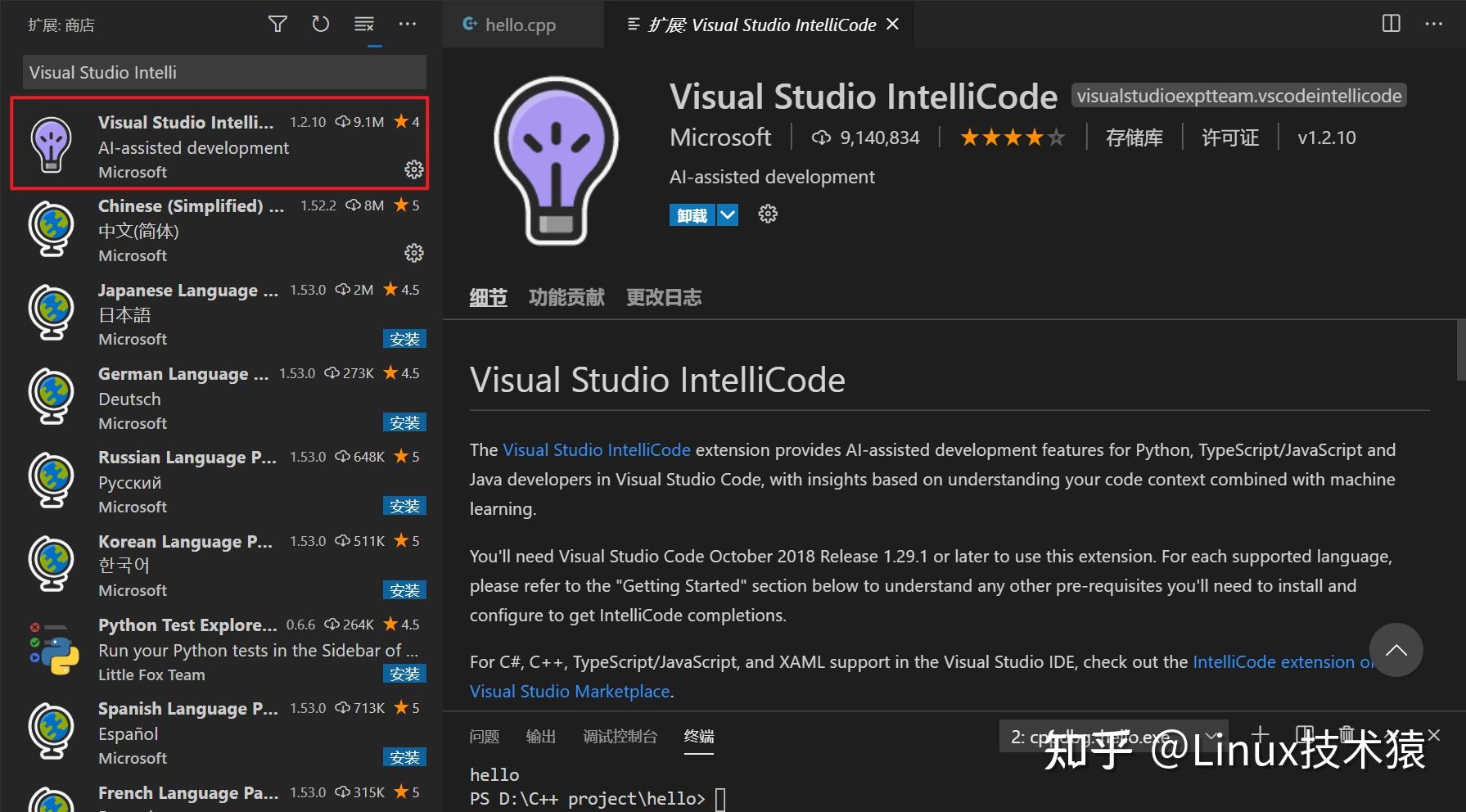Open the Visual Studio Marketplace link
Image resolution: width=1466 pixels, height=812 pixels.
click(x=569, y=691)
